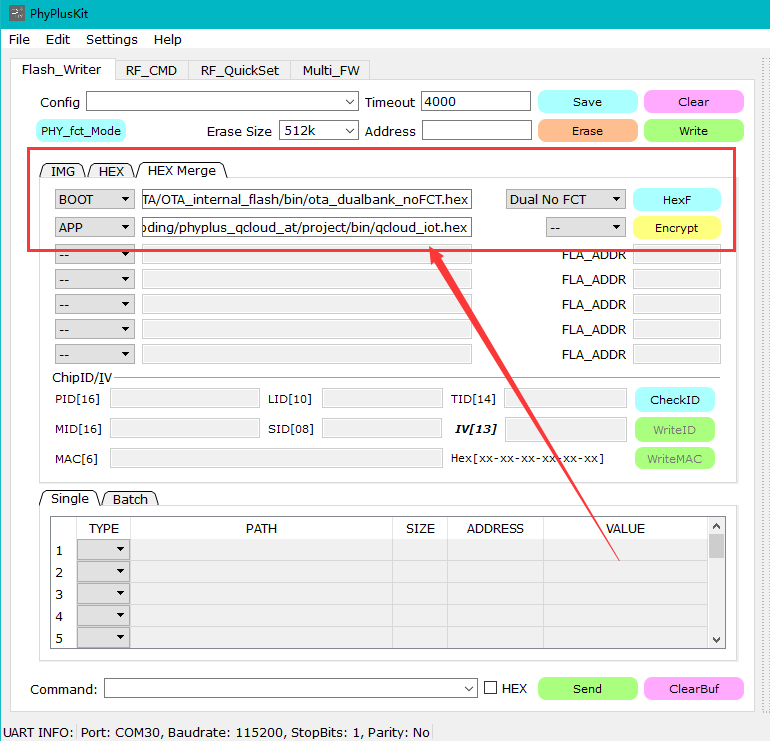Click the MID[16] input field

coord(185,428)
